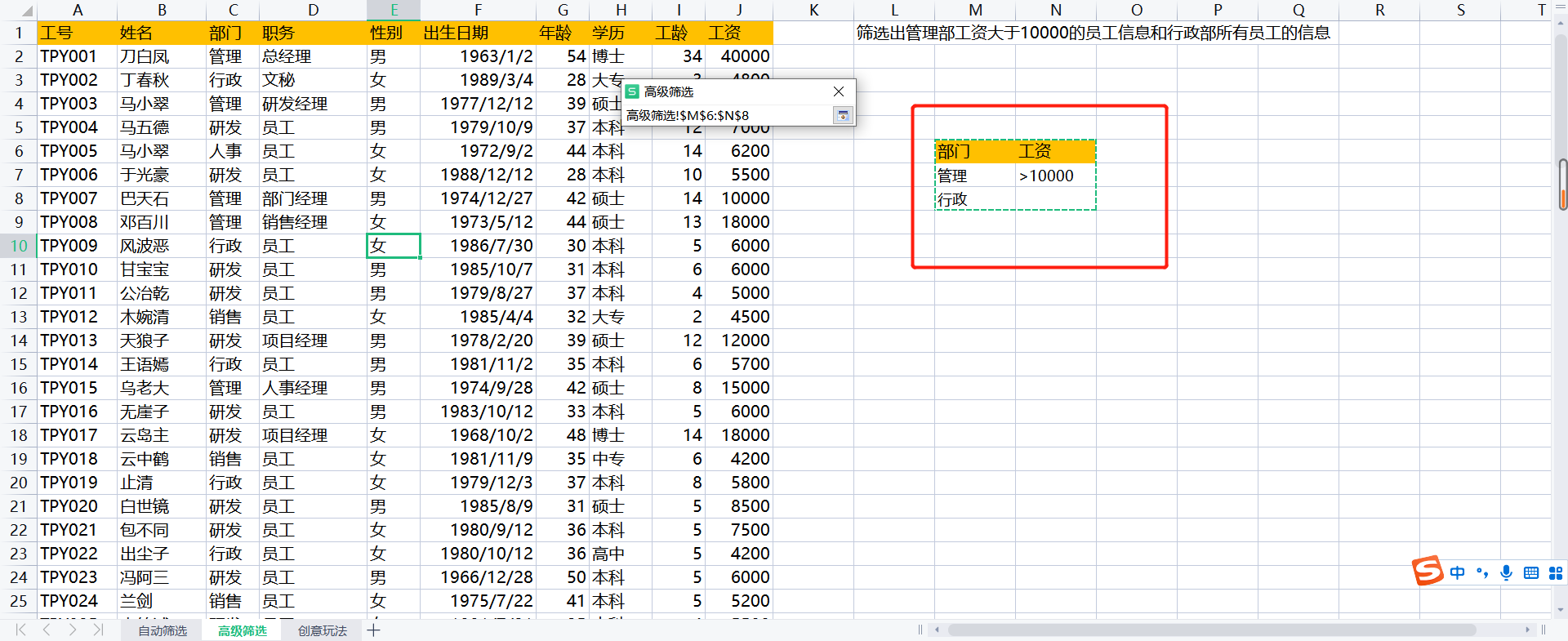Screen dimensions: 1568x641
Task: Select column J header
Action: pos(739,10)
